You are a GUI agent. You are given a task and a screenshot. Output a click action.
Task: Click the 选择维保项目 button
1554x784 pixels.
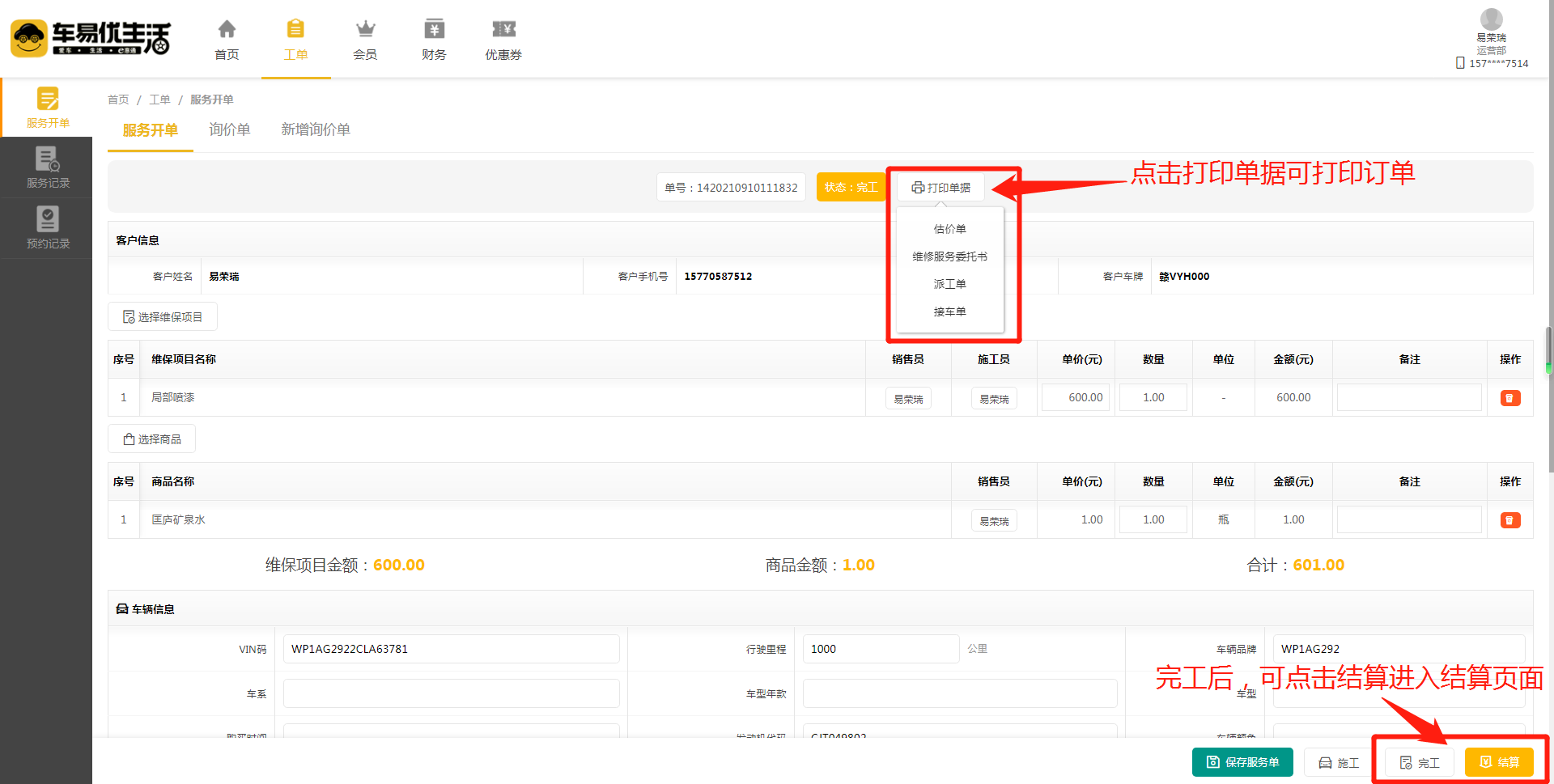(x=163, y=316)
